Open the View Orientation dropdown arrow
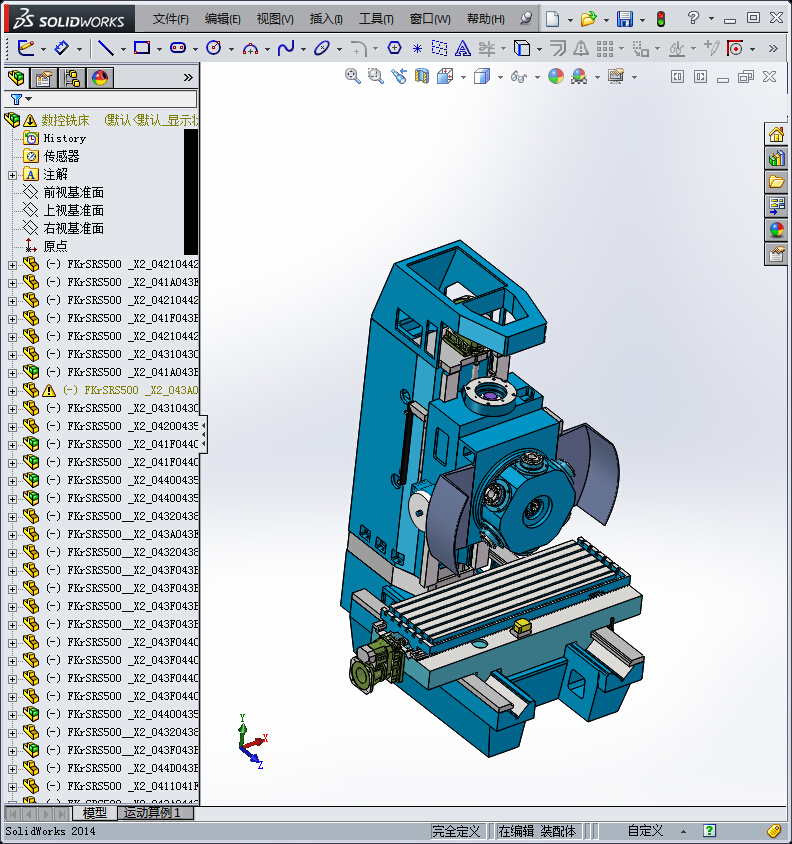 pyautogui.click(x=463, y=77)
